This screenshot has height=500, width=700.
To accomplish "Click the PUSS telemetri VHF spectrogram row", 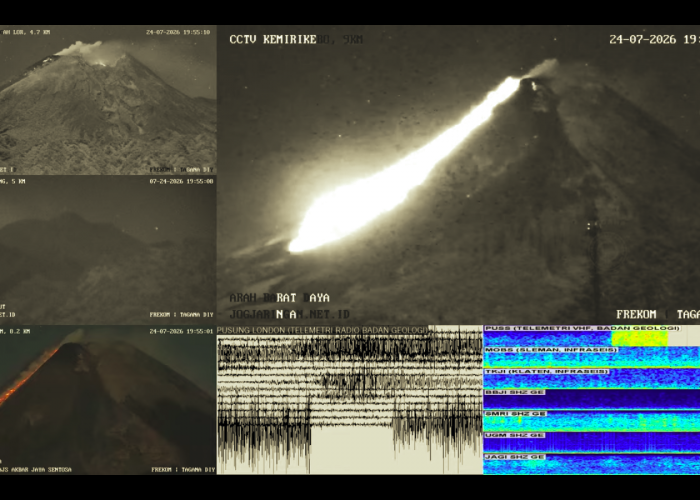I will point(592,336).
